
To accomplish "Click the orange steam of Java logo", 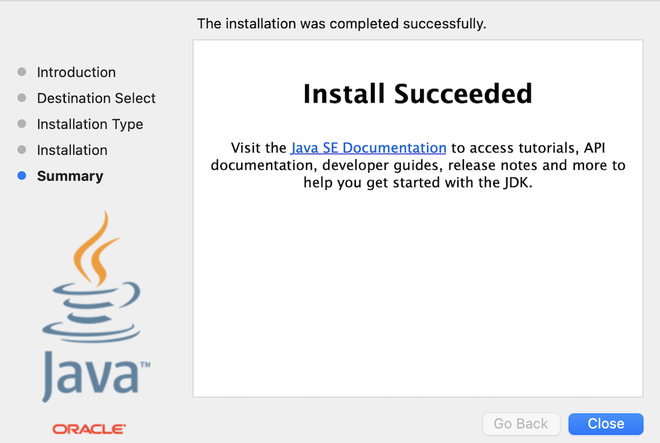I will click(95, 248).
